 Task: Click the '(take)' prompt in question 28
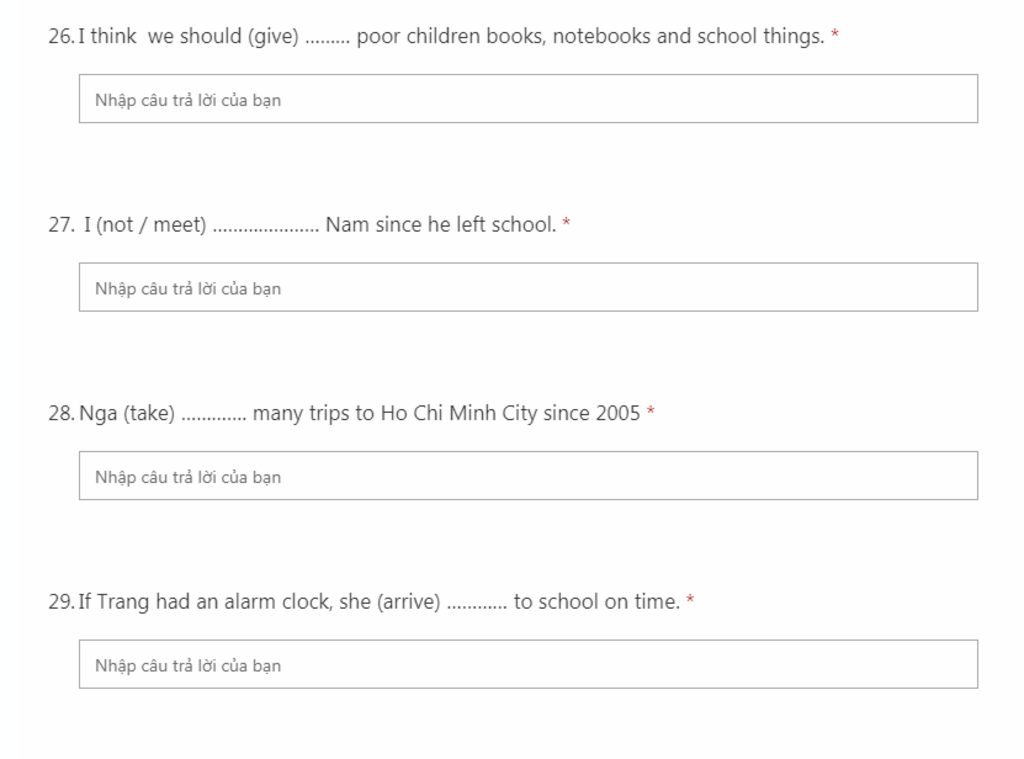click(150, 413)
